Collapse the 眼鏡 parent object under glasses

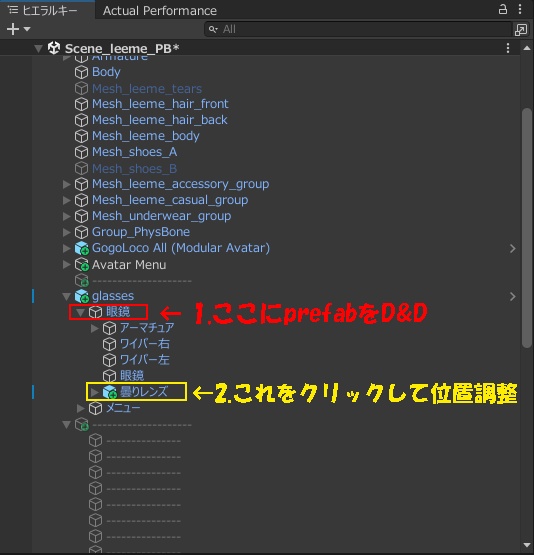click(80, 312)
